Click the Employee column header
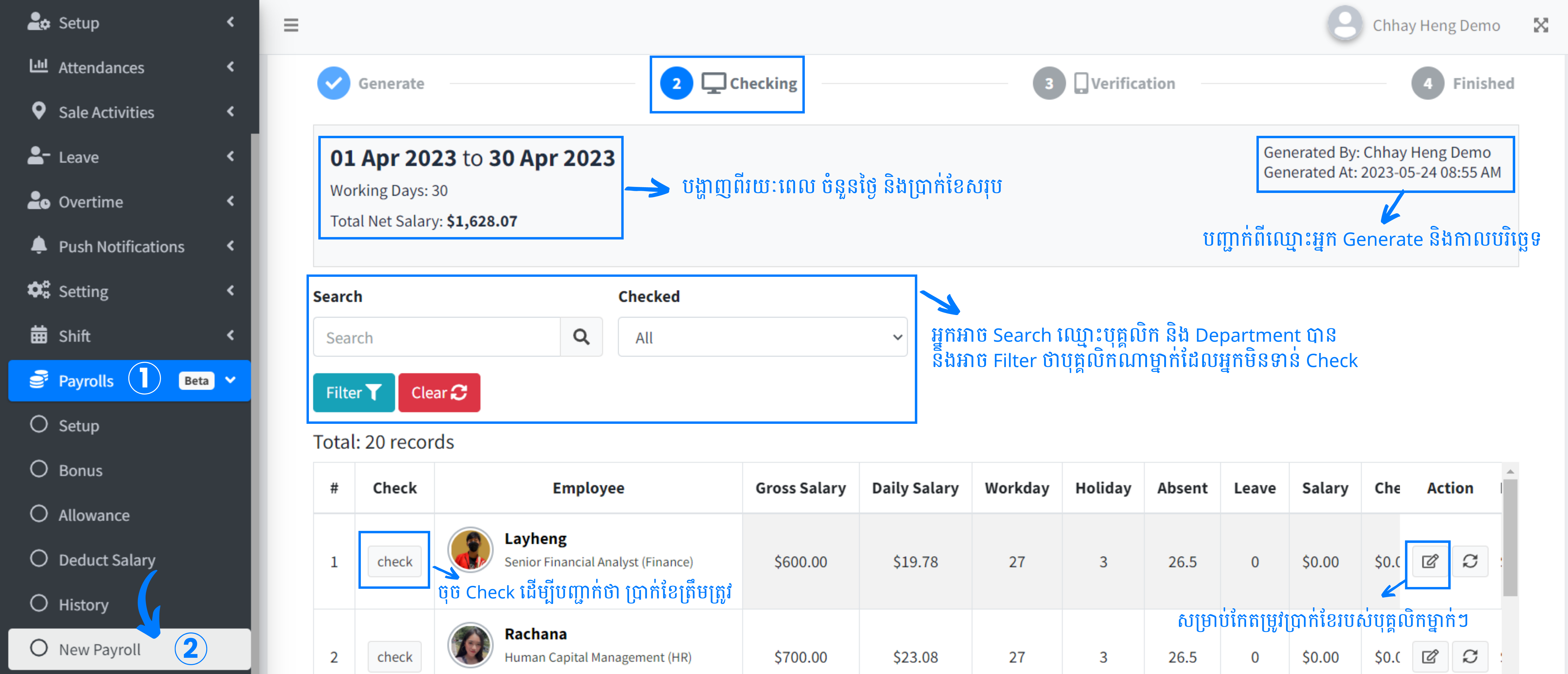 (x=588, y=488)
